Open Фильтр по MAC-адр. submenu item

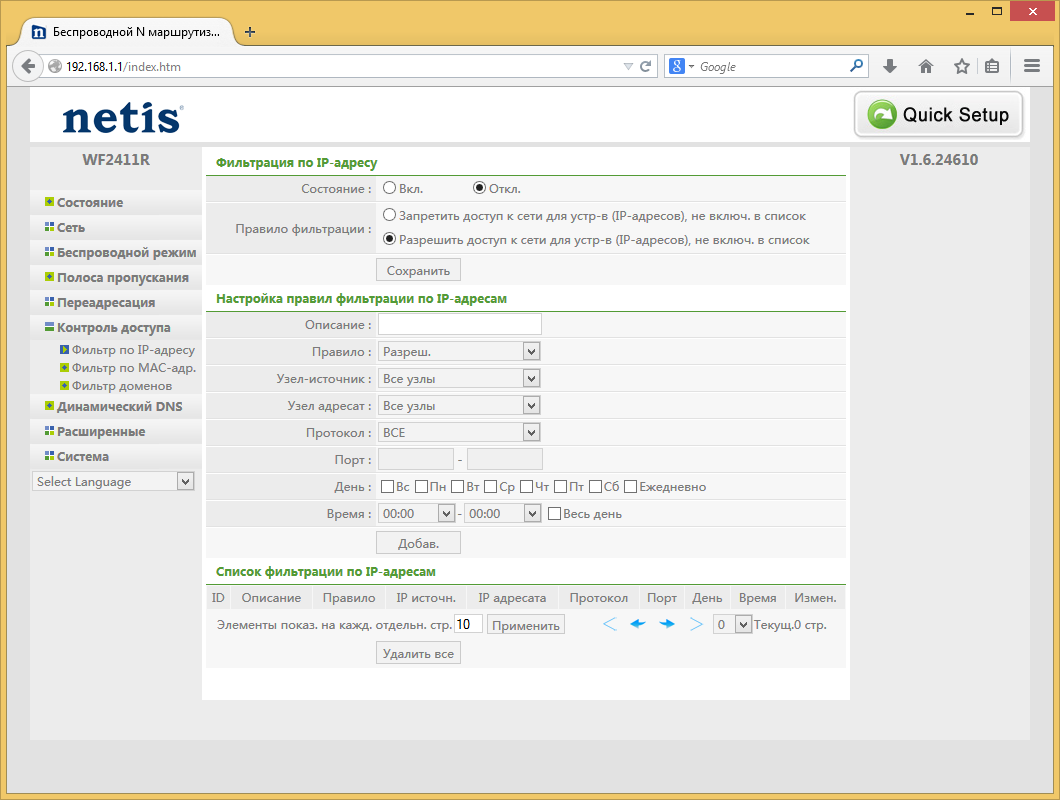(x=134, y=368)
